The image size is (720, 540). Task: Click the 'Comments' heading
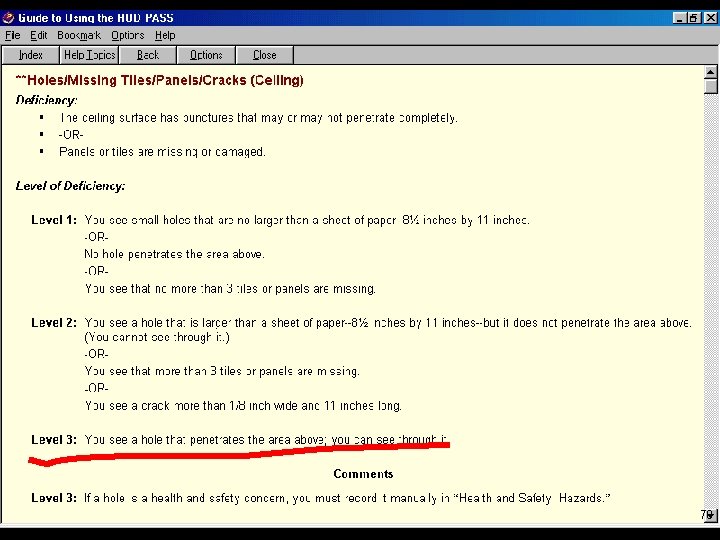coord(363,474)
